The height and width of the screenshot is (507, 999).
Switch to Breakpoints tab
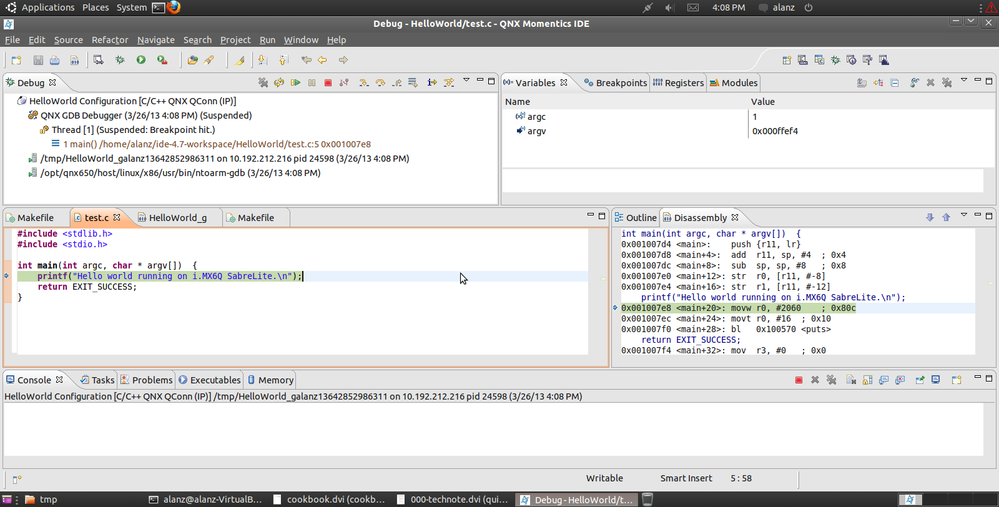tap(615, 83)
